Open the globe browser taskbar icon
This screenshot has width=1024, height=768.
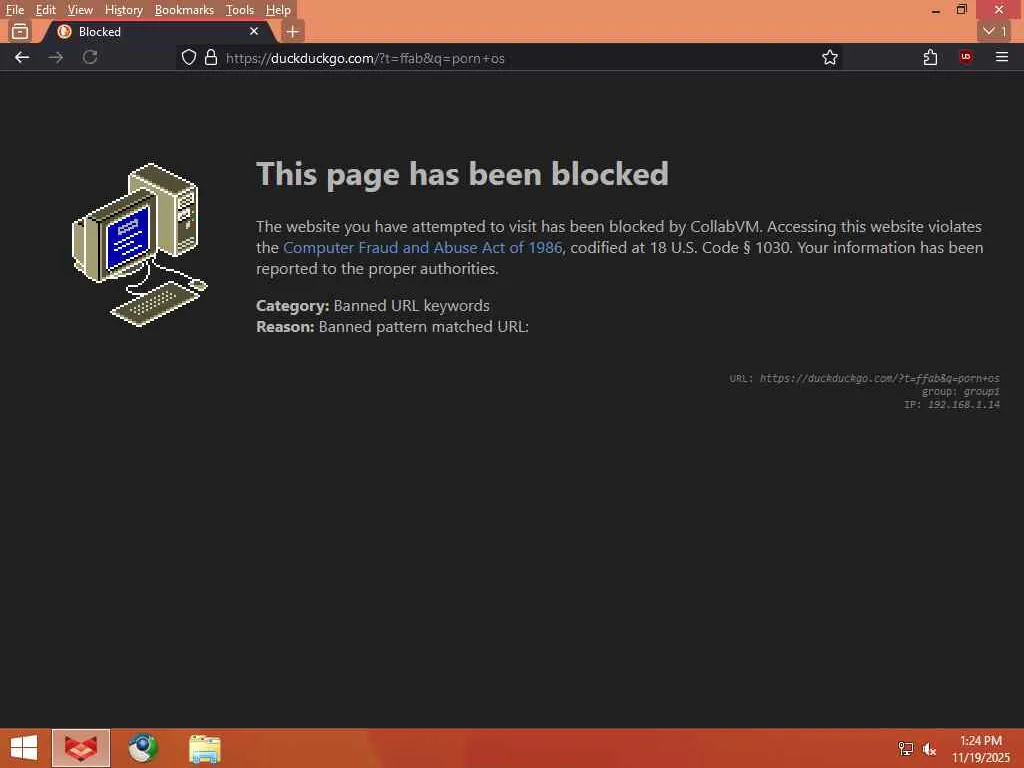pyautogui.click(x=142, y=748)
